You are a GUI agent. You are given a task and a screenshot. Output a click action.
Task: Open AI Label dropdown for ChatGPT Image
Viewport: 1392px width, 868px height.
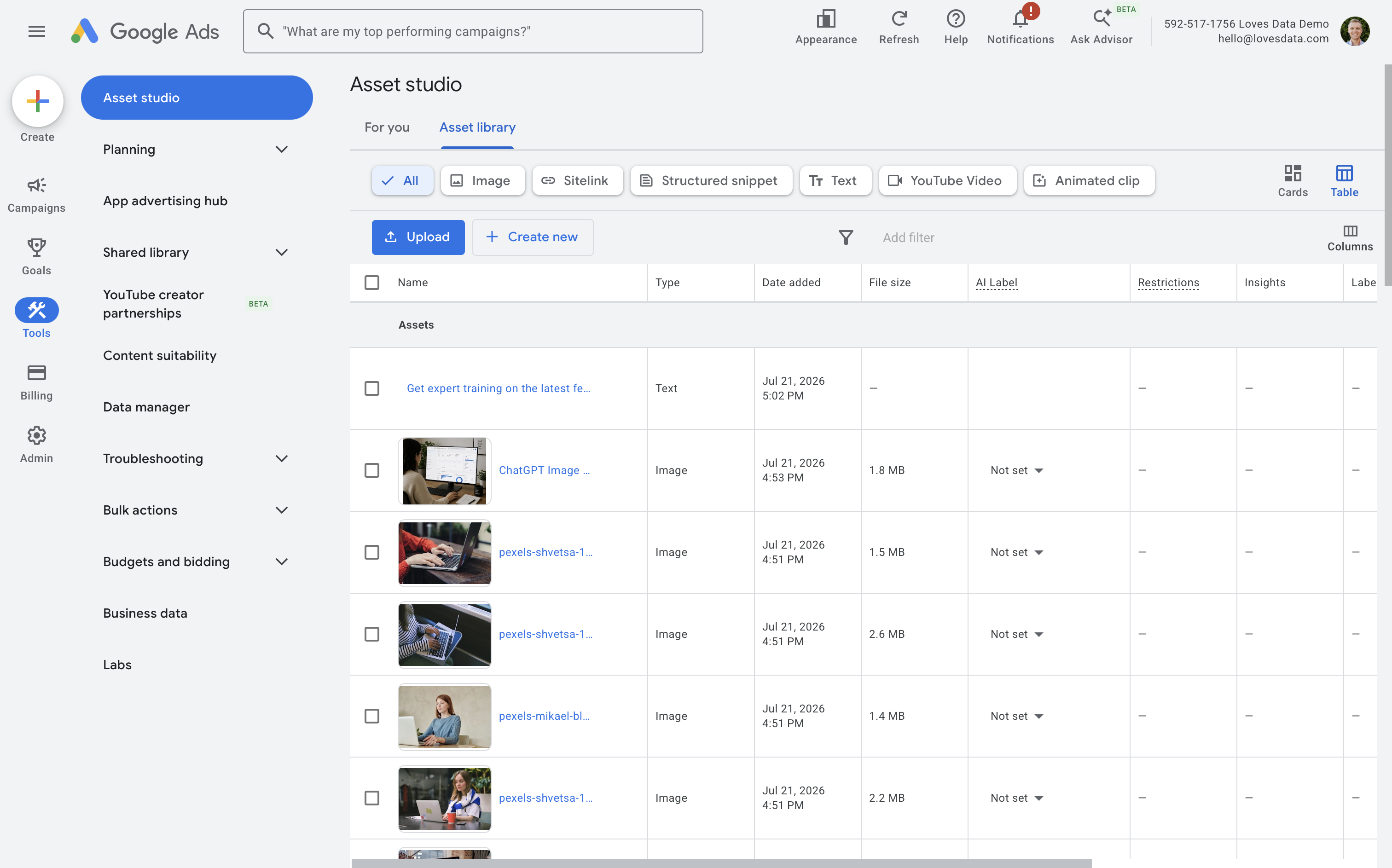tap(1016, 471)
